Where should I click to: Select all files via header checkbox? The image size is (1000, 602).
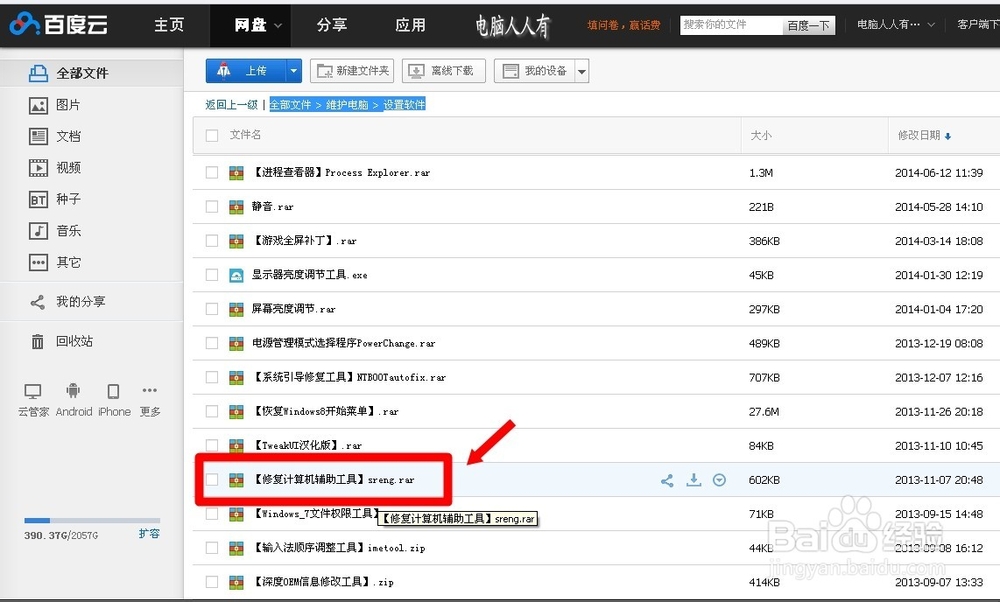pyautogui.click(x=213, y=135)
